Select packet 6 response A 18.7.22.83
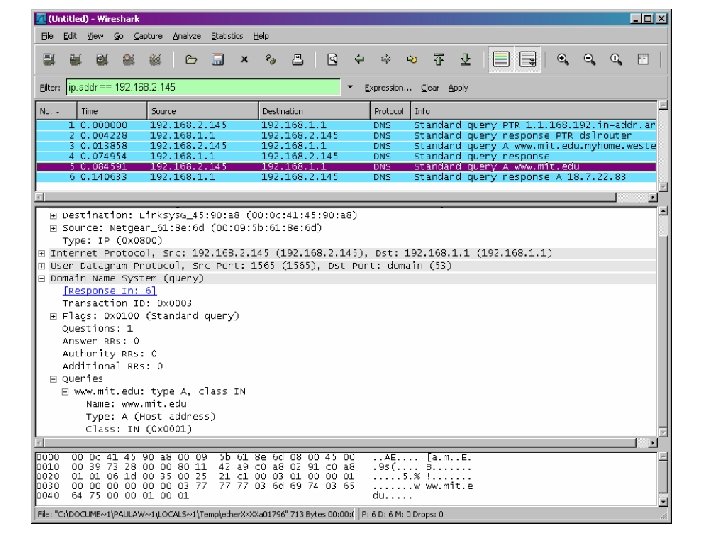Screen dimensions: 720x540 click(x=346, y=177)
